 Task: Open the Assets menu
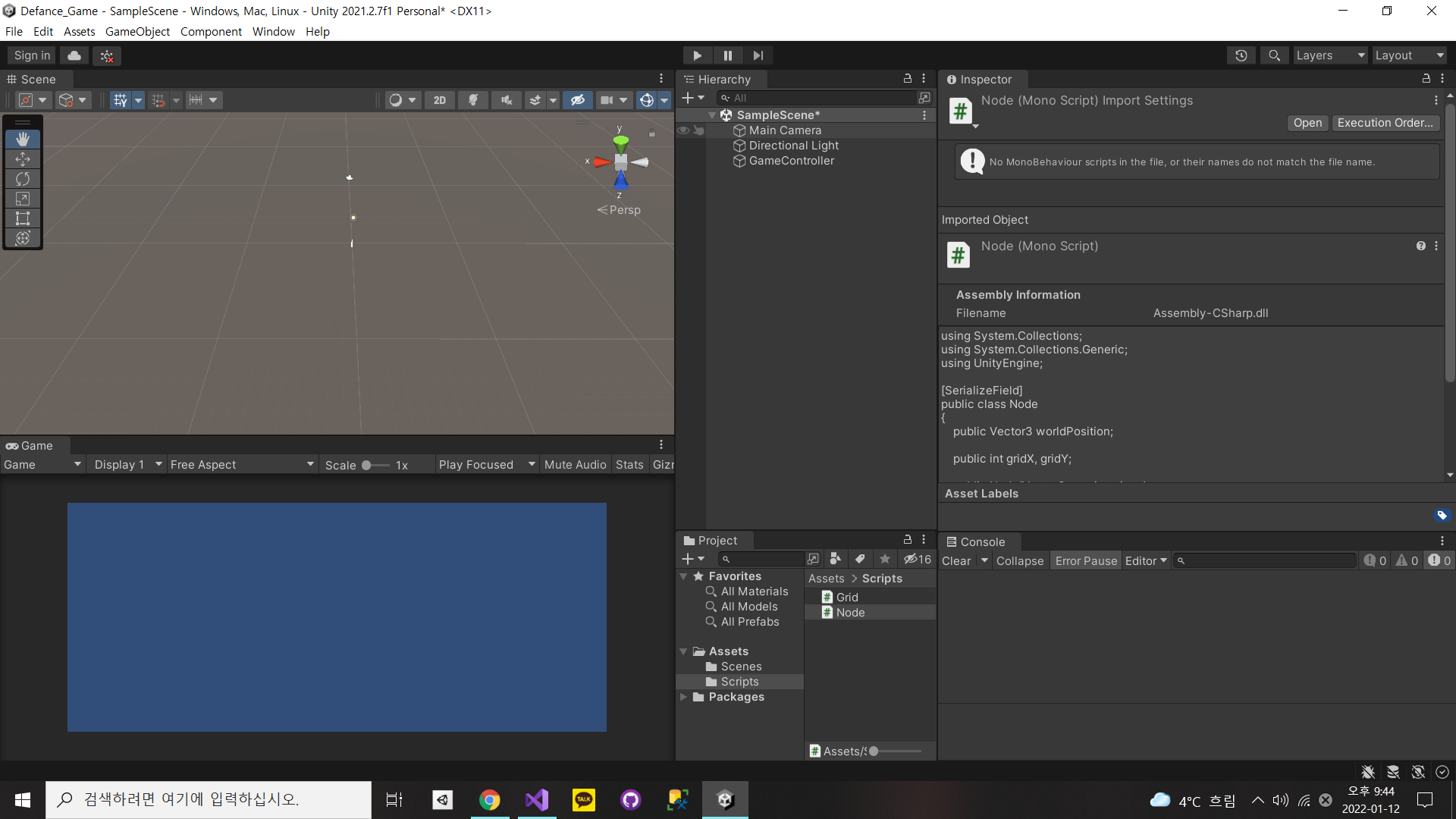coord(79,32)
